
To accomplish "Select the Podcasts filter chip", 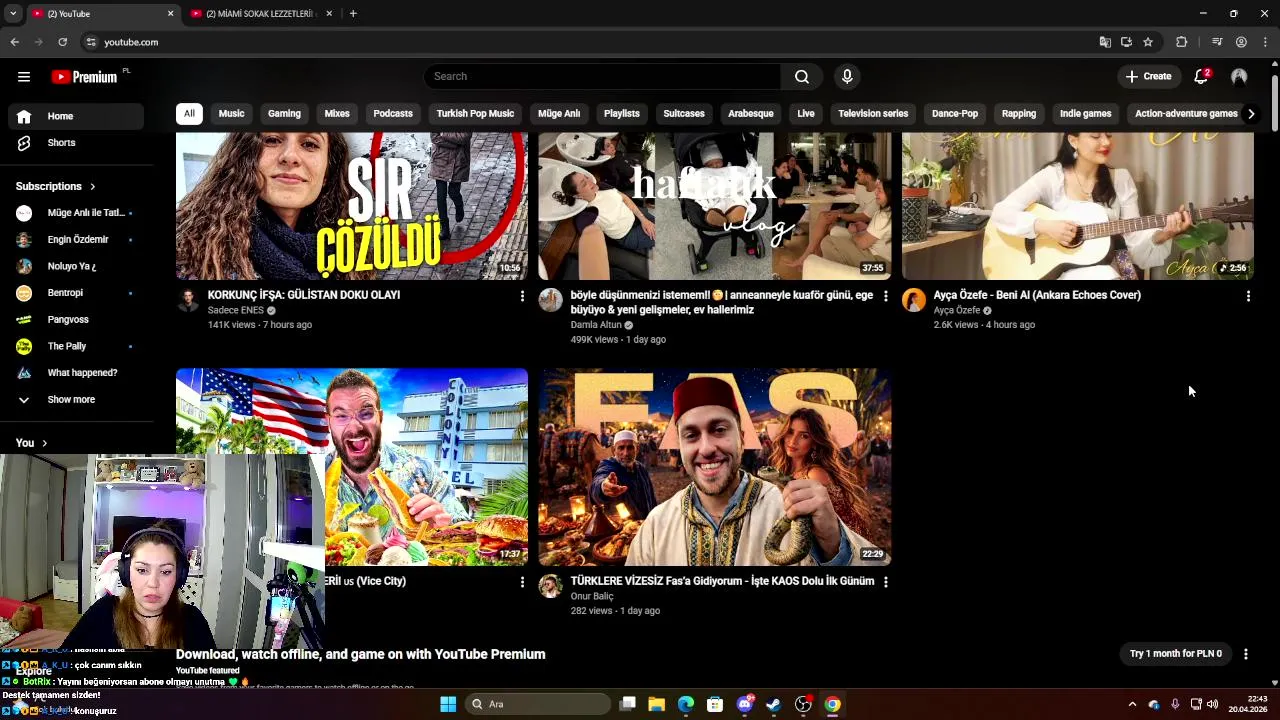I will 393,114.
